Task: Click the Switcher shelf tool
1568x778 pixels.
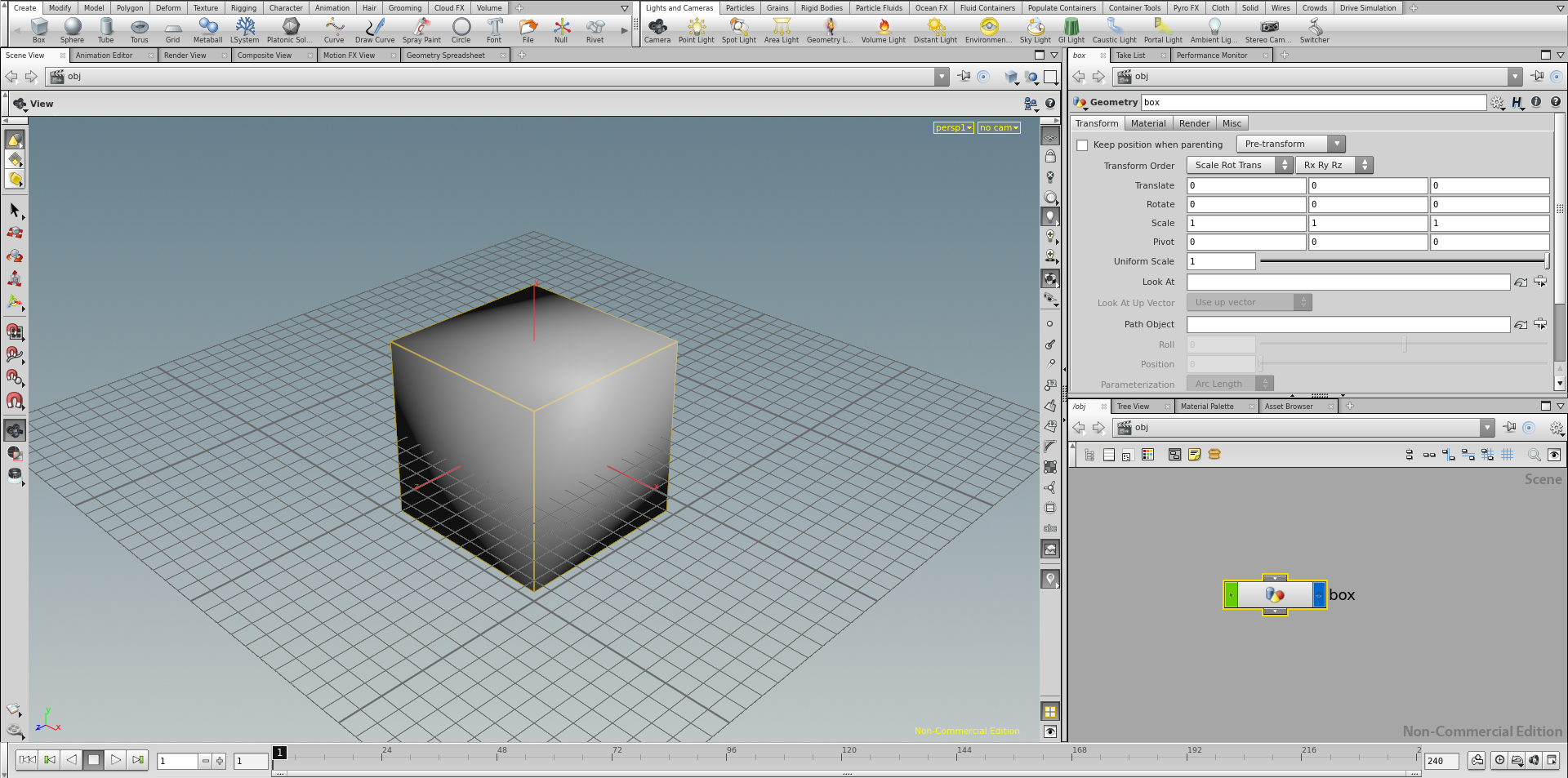Action: (x=1315, y=30)
